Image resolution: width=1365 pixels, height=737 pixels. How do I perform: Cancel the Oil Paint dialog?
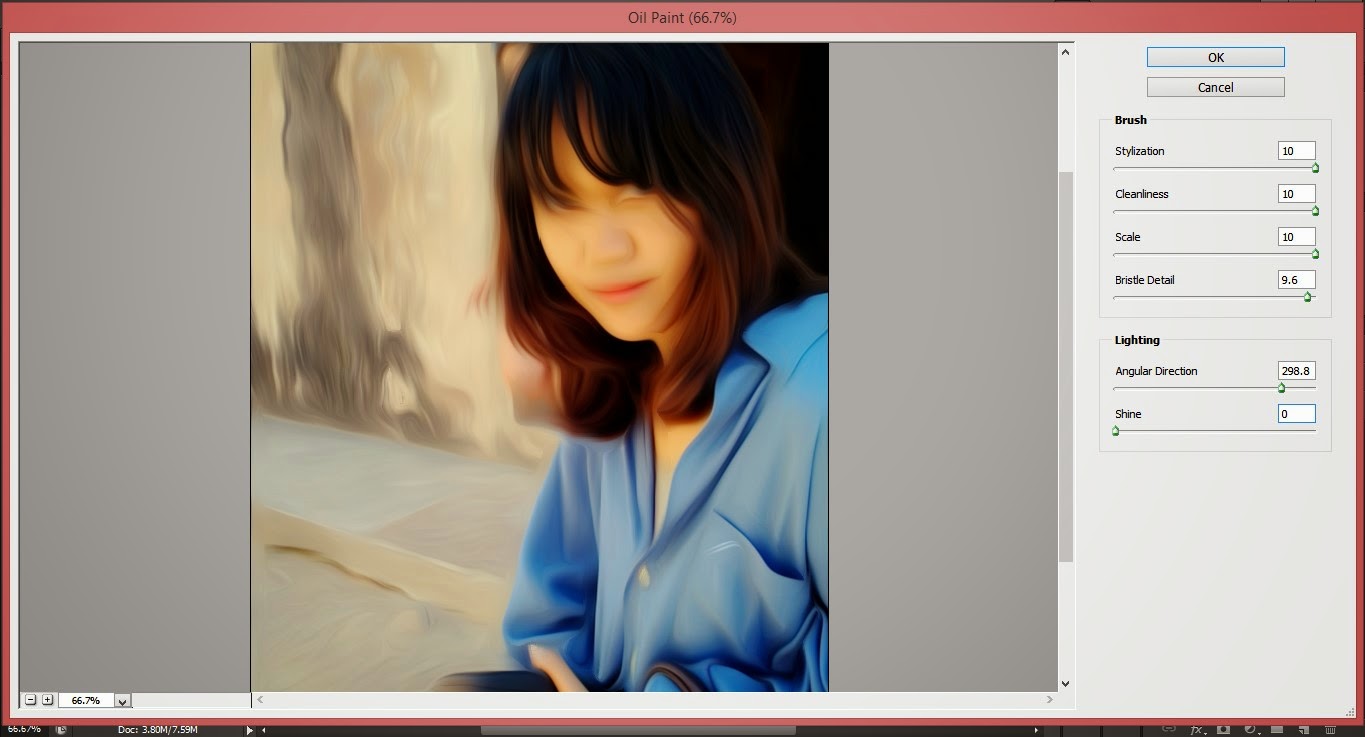1214,87
